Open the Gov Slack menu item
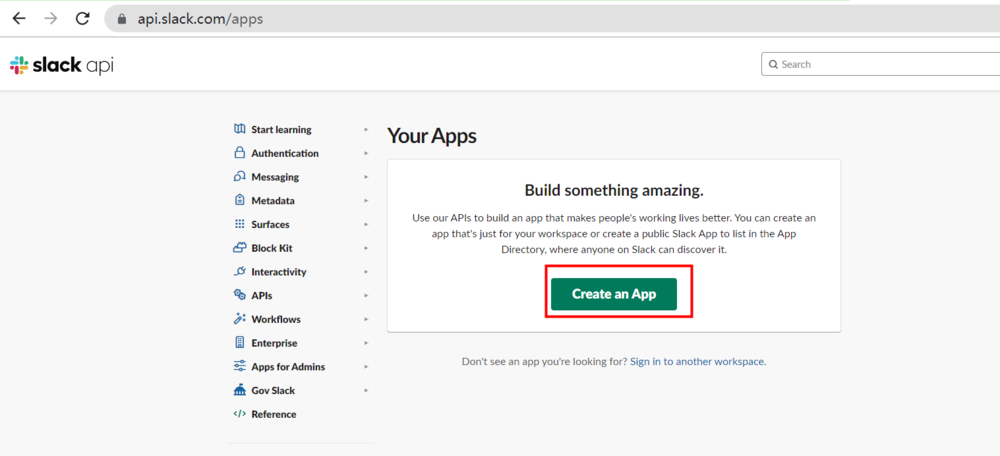Viewport: 1000px width, 456px height. click(x=273, y=390)
